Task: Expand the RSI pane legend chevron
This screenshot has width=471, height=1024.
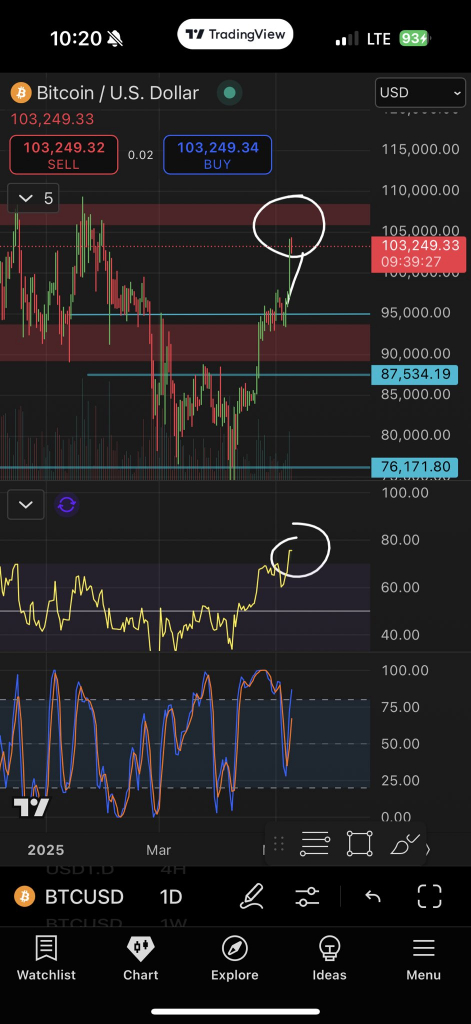Action: click(25, 505)
